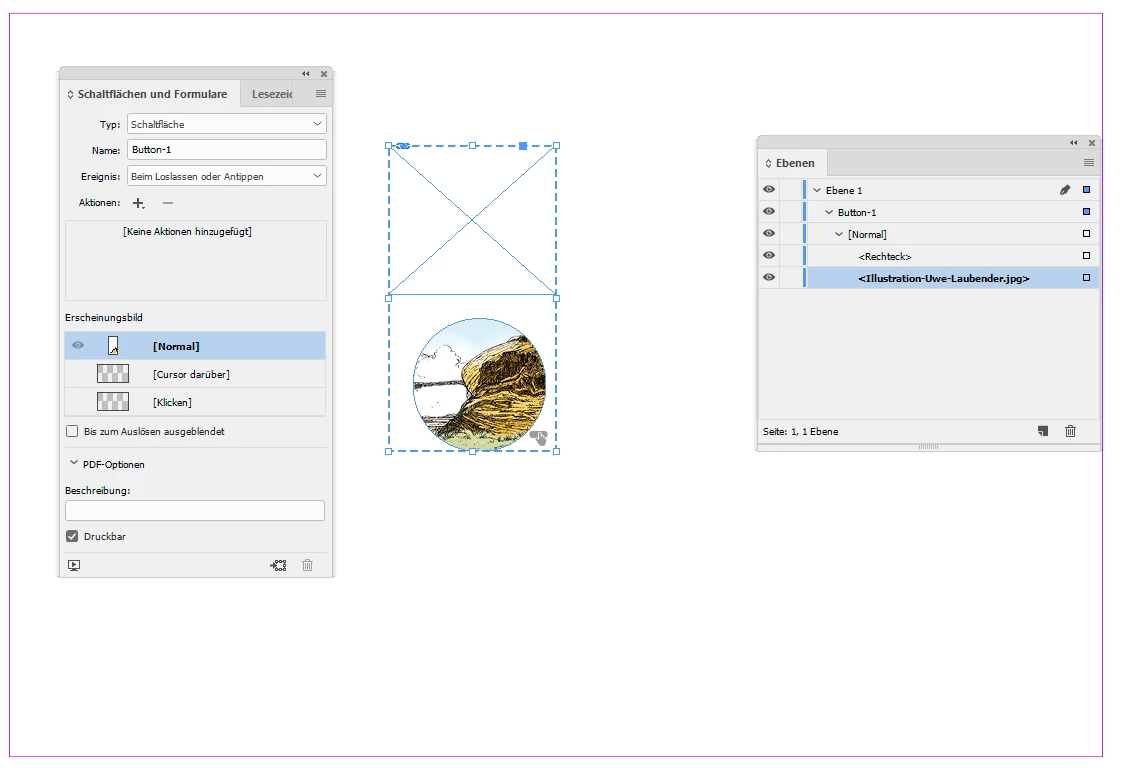
Task: Select the Rechteck layer row
Action: tap(928, 256)
